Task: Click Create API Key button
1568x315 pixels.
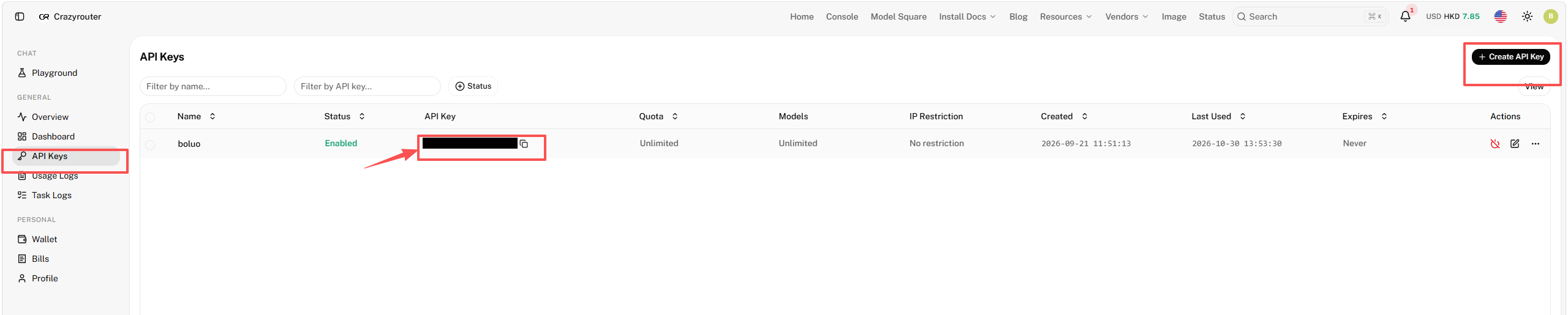Action: [1510, 57]
